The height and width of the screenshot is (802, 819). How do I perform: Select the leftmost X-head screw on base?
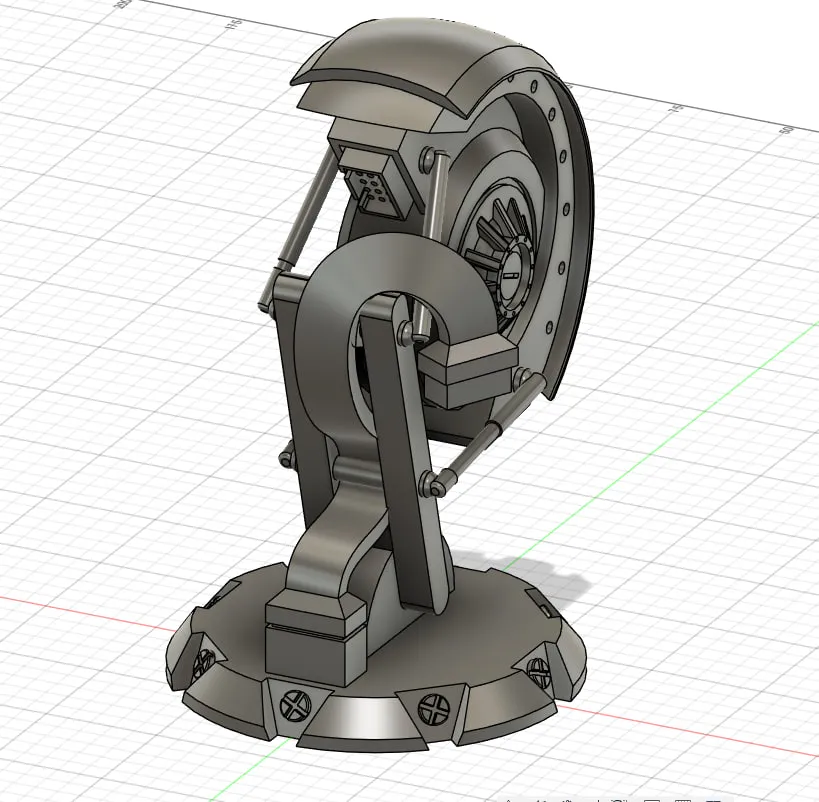click(x=203, y=660)
